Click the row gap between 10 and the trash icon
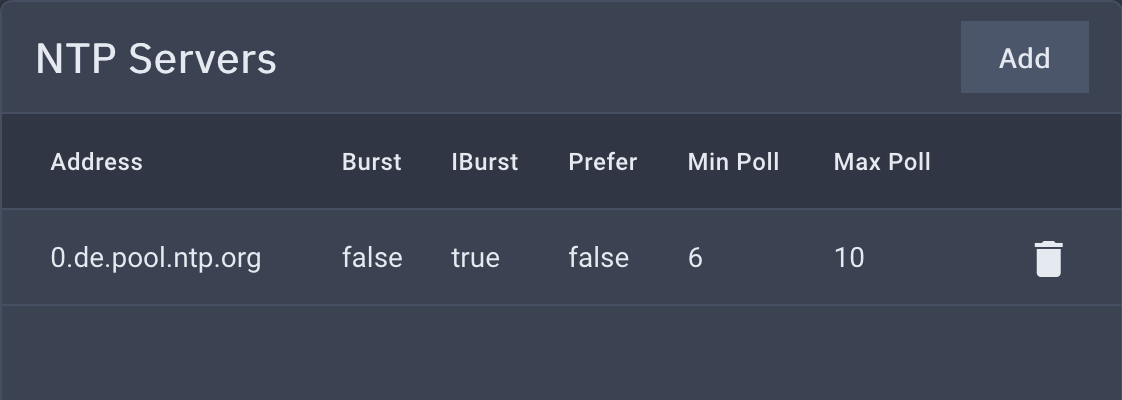The height and width of the screenshot is (400, 1122). [x=949, y=258]
